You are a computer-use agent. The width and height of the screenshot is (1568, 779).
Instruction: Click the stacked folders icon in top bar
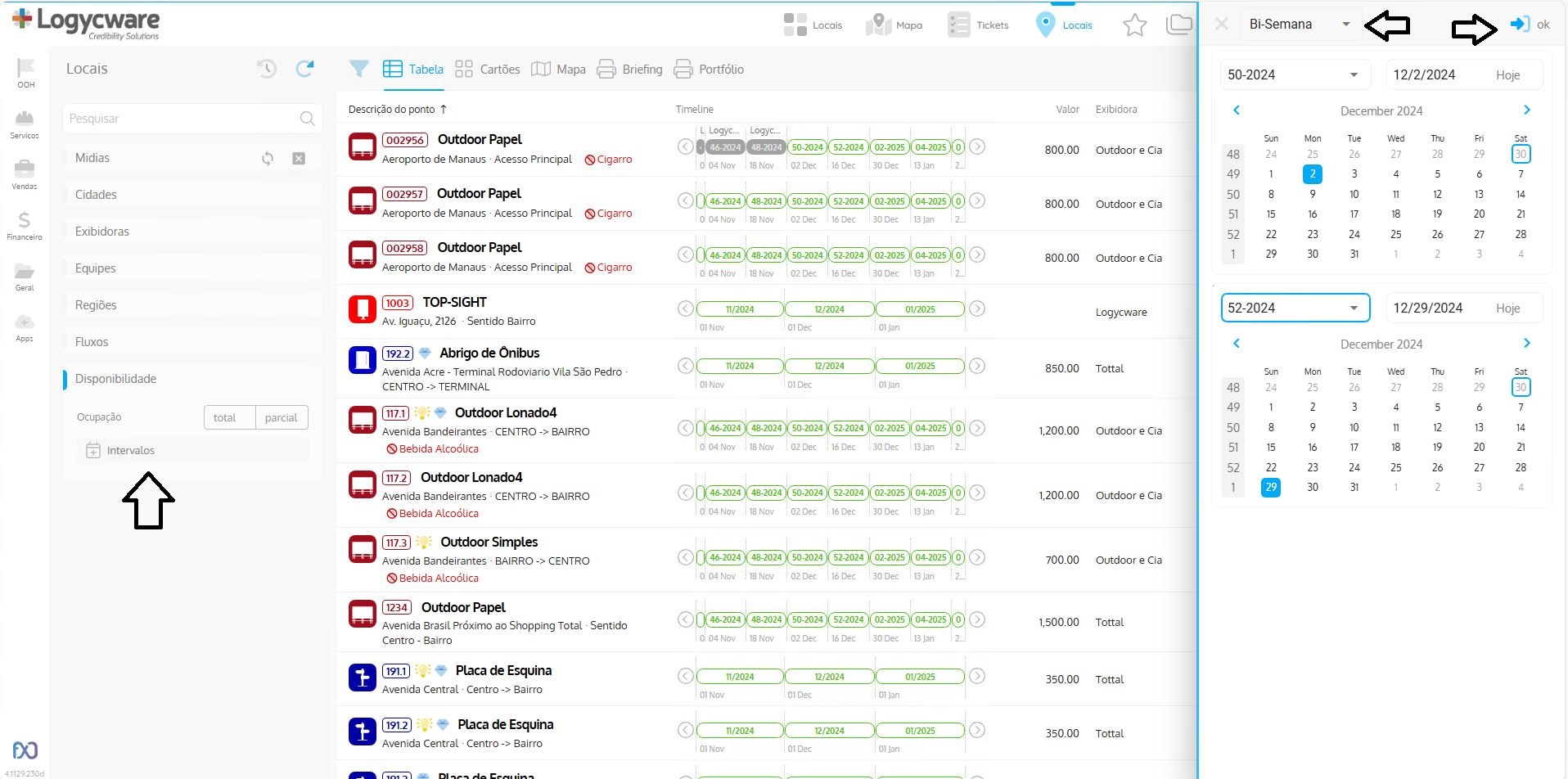[1178, 25]
